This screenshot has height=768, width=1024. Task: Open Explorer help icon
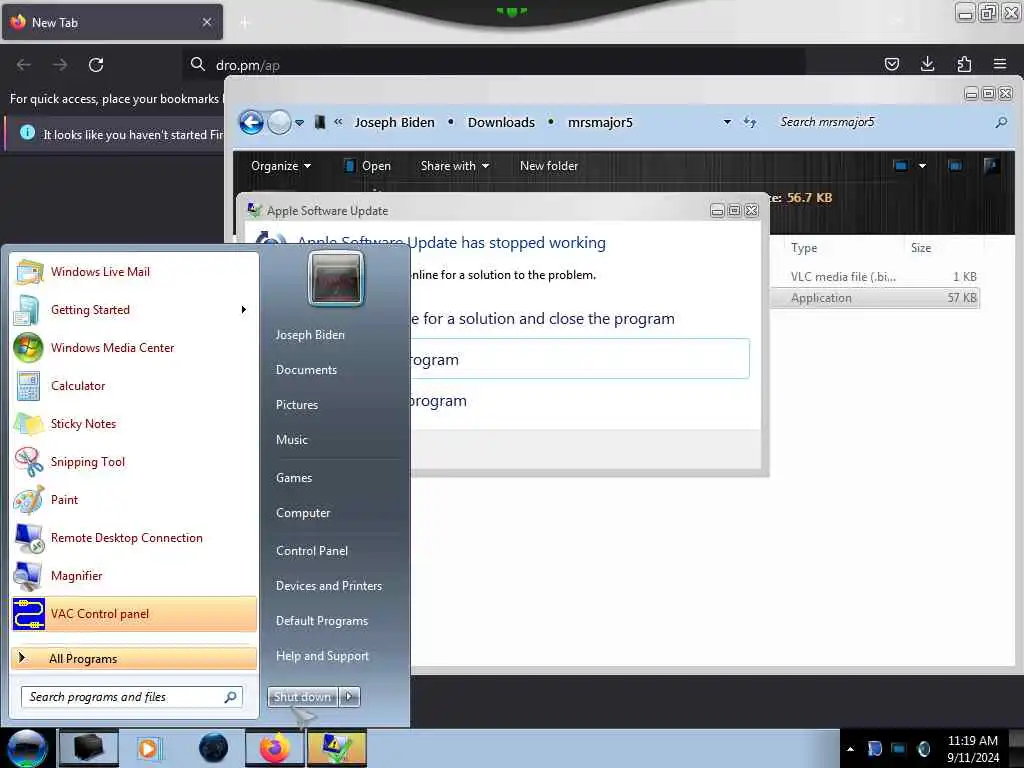pyautogui.click(x=991, y=166)
